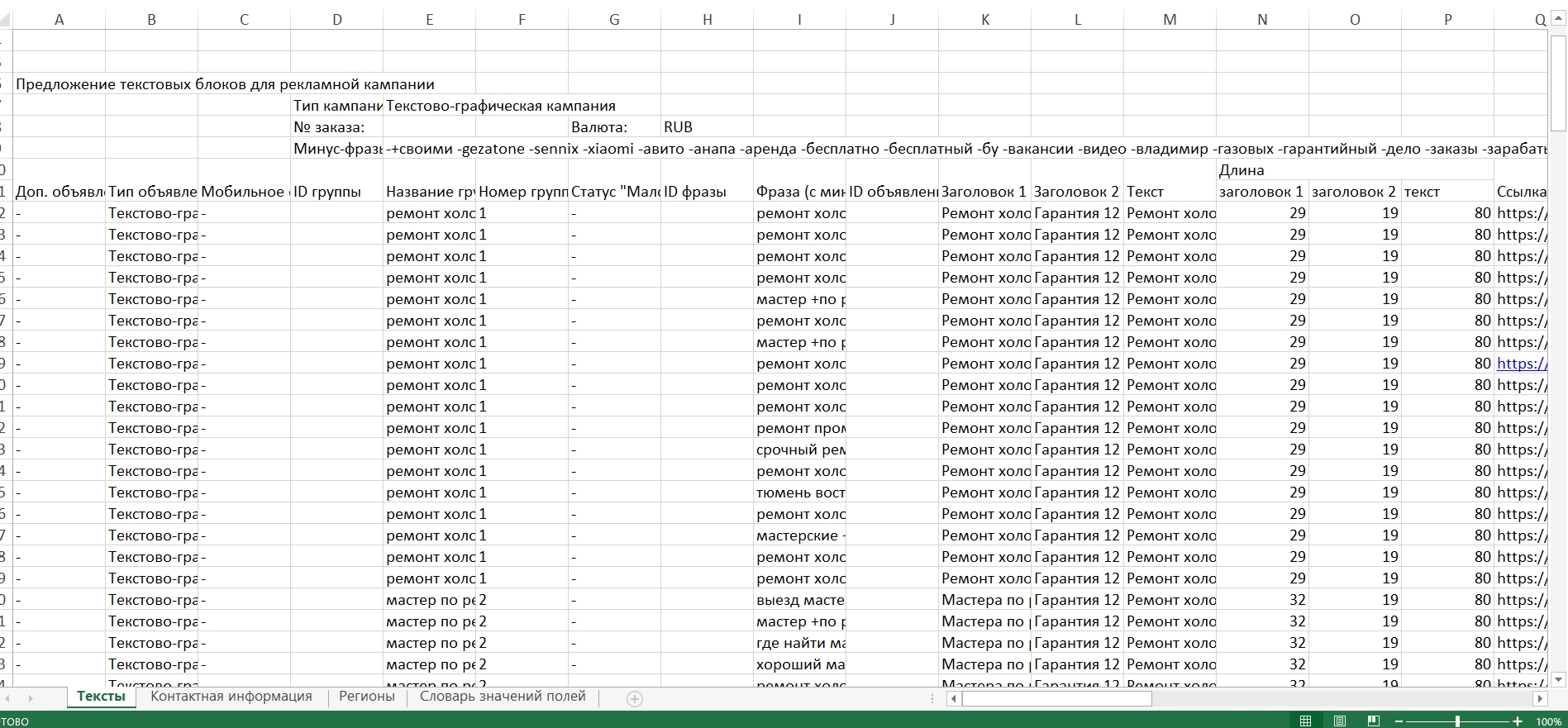Select the 'Текст' header in column M
The image size is (1568, 728).
click(1170, 192)
